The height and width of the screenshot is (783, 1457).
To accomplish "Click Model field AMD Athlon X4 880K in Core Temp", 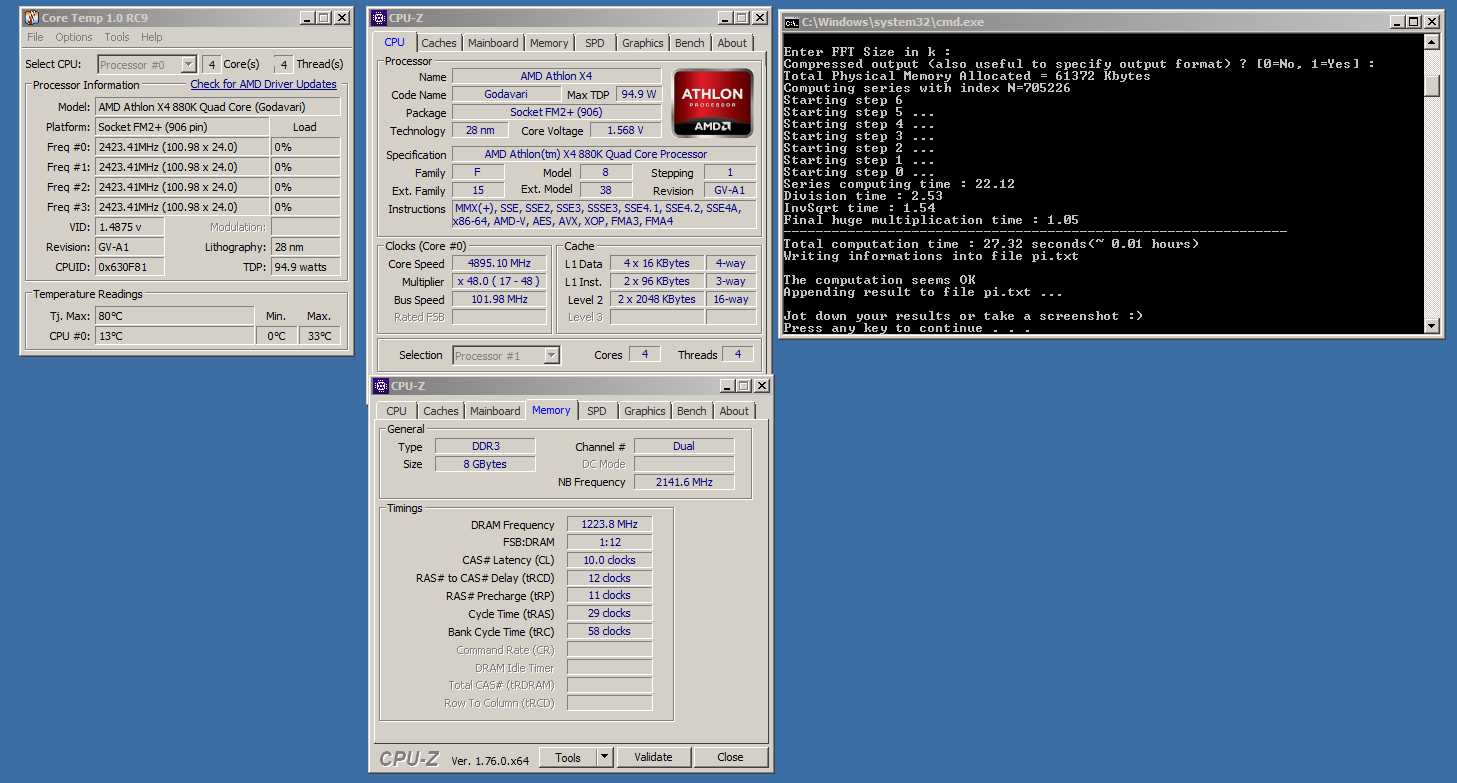I will click(x=217, y=107).
